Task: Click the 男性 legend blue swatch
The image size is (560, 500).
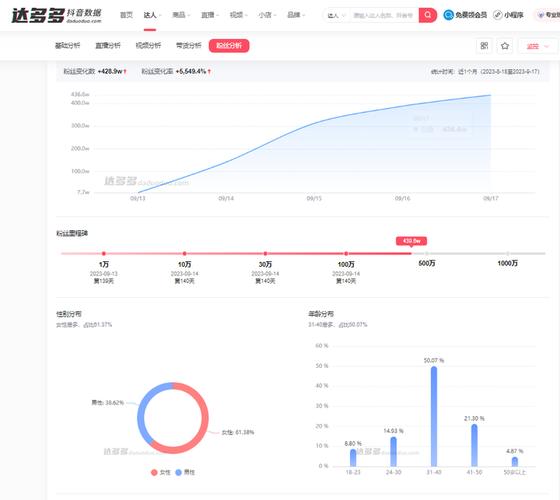Action: click(179, 472)
